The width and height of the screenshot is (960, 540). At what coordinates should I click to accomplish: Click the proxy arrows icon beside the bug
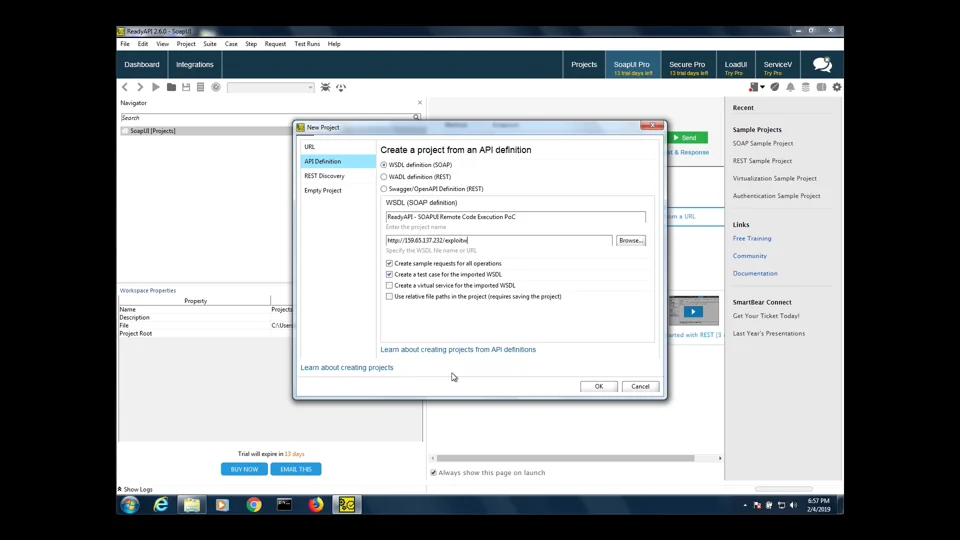(341, 88)
